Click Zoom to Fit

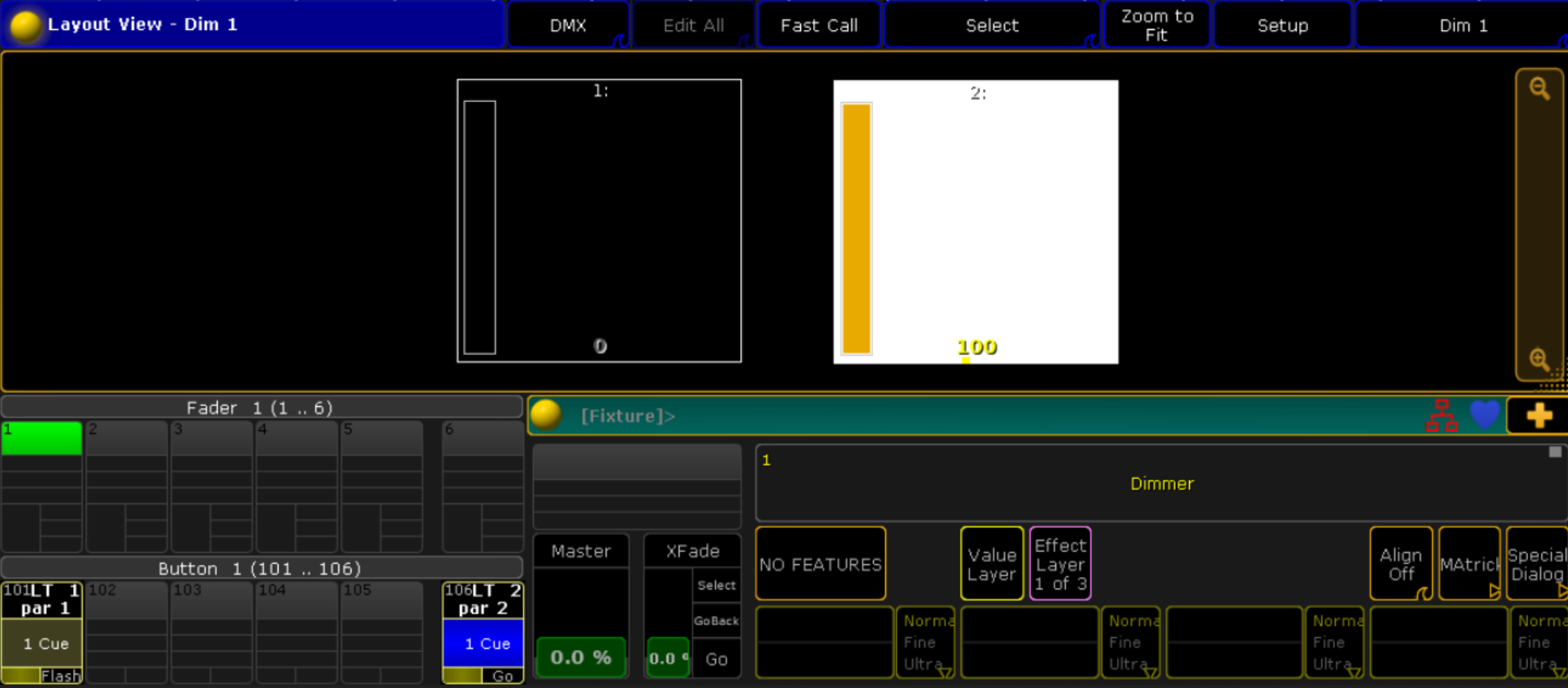[x=1157, y=25]
